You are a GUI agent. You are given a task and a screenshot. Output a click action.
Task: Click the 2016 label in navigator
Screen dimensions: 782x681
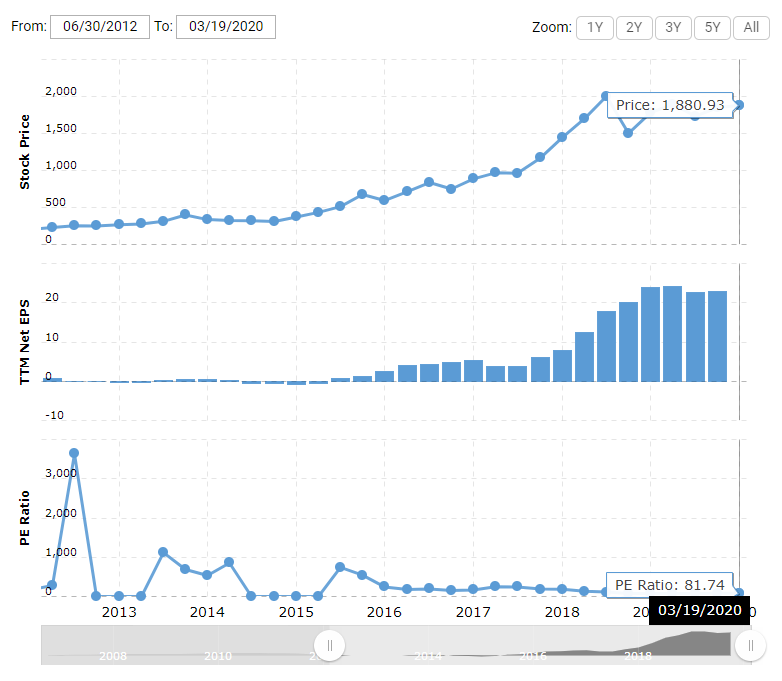(533, 656)
